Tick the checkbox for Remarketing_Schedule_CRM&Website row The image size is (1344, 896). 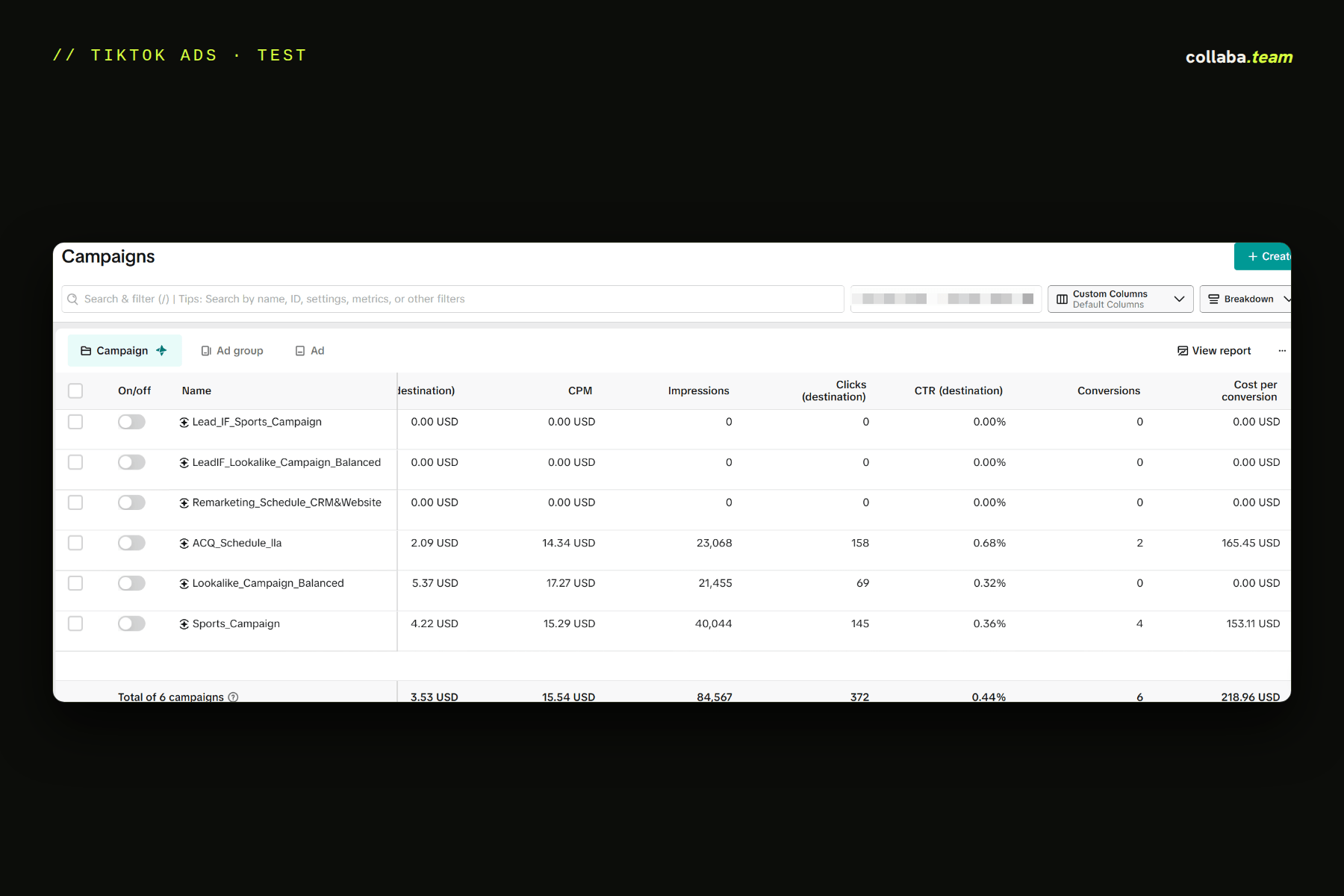click(x=75, y=503)
